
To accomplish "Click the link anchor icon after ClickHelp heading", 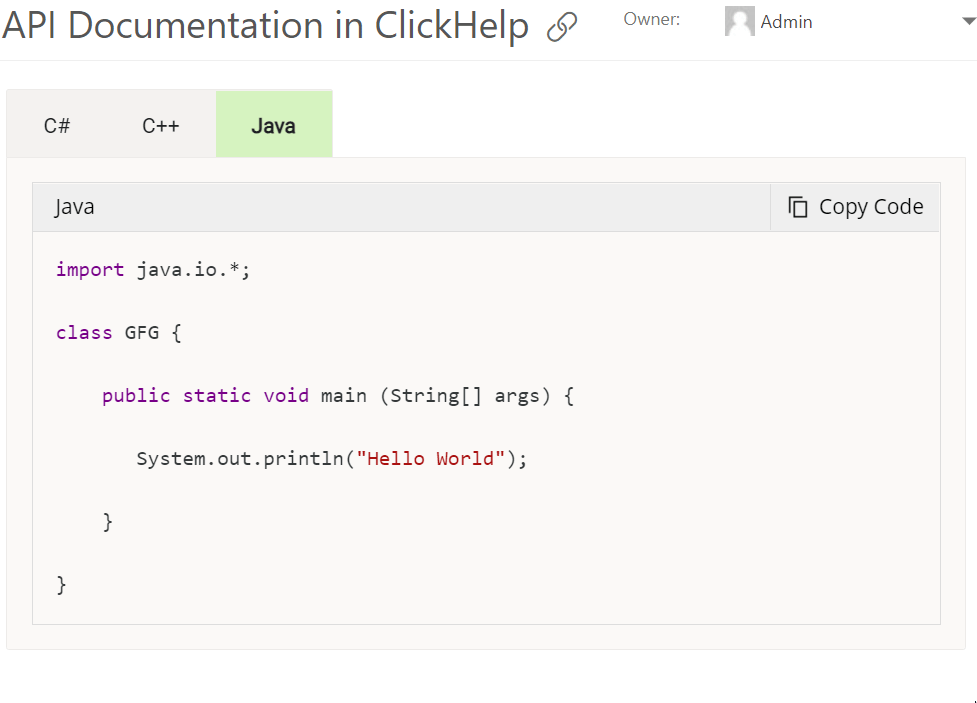I will (x=561, y=28).
